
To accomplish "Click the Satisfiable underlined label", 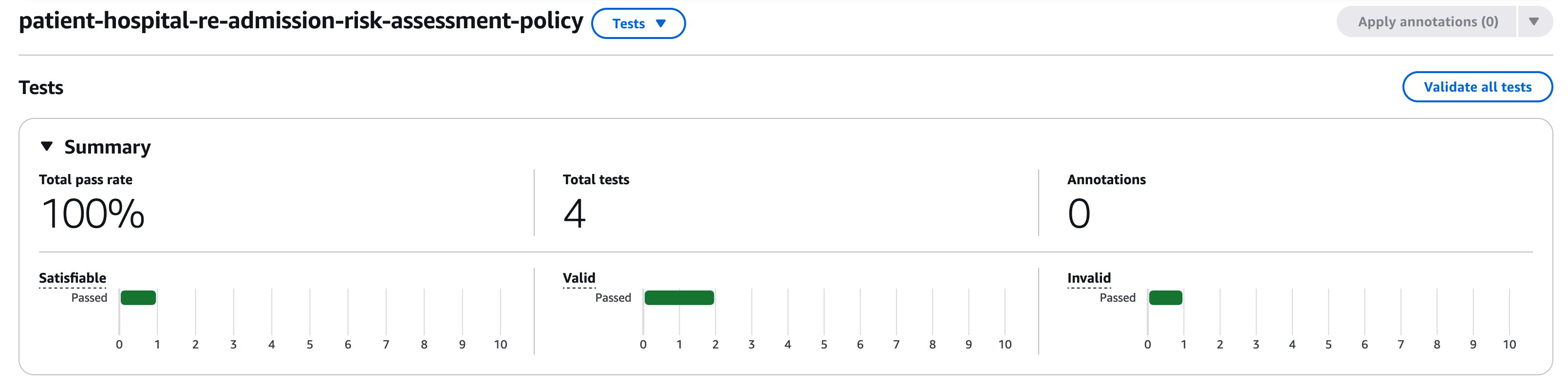I will tap(73, 278).
